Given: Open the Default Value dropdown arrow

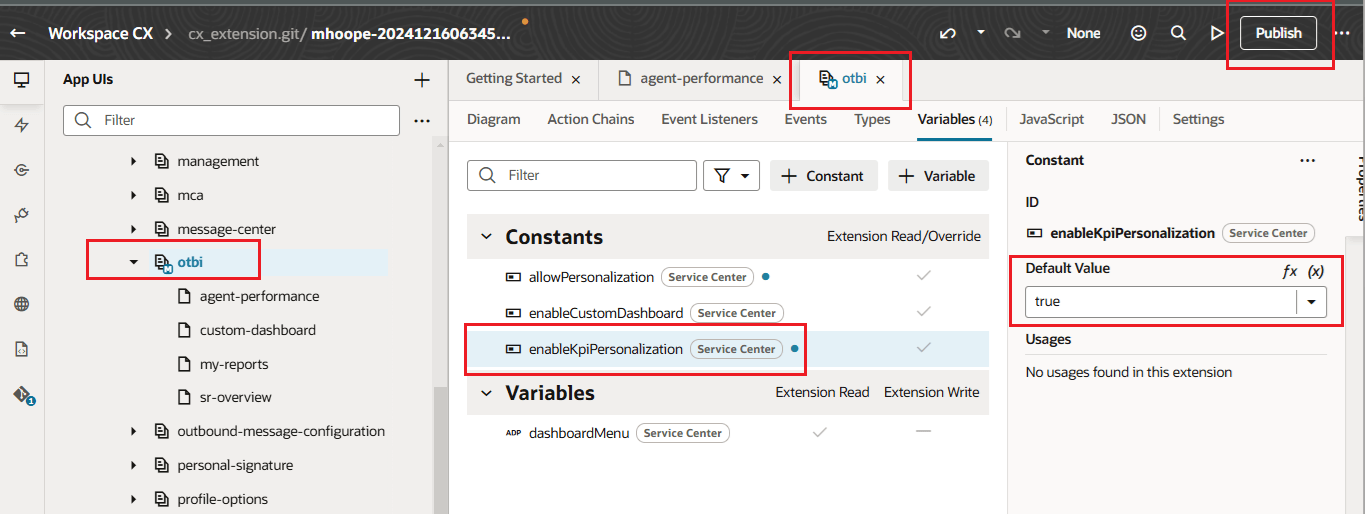Looking at the screenshot, I should point(1310,301).
